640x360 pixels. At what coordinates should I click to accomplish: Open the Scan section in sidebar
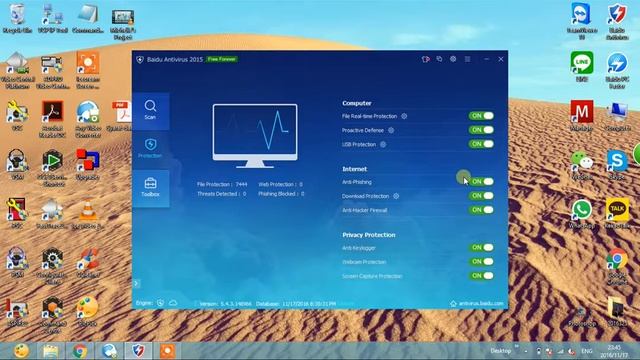point(150,111)
